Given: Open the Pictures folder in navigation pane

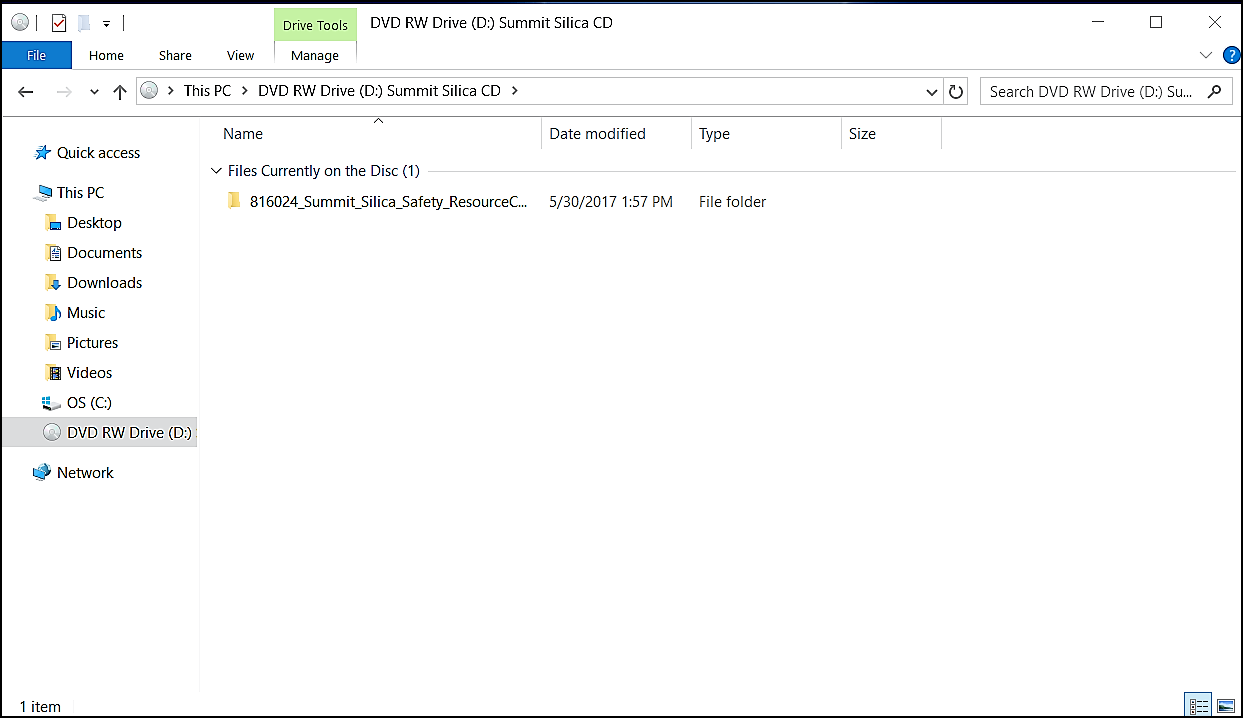Looking at the screenshot, I should click(92, 343).
